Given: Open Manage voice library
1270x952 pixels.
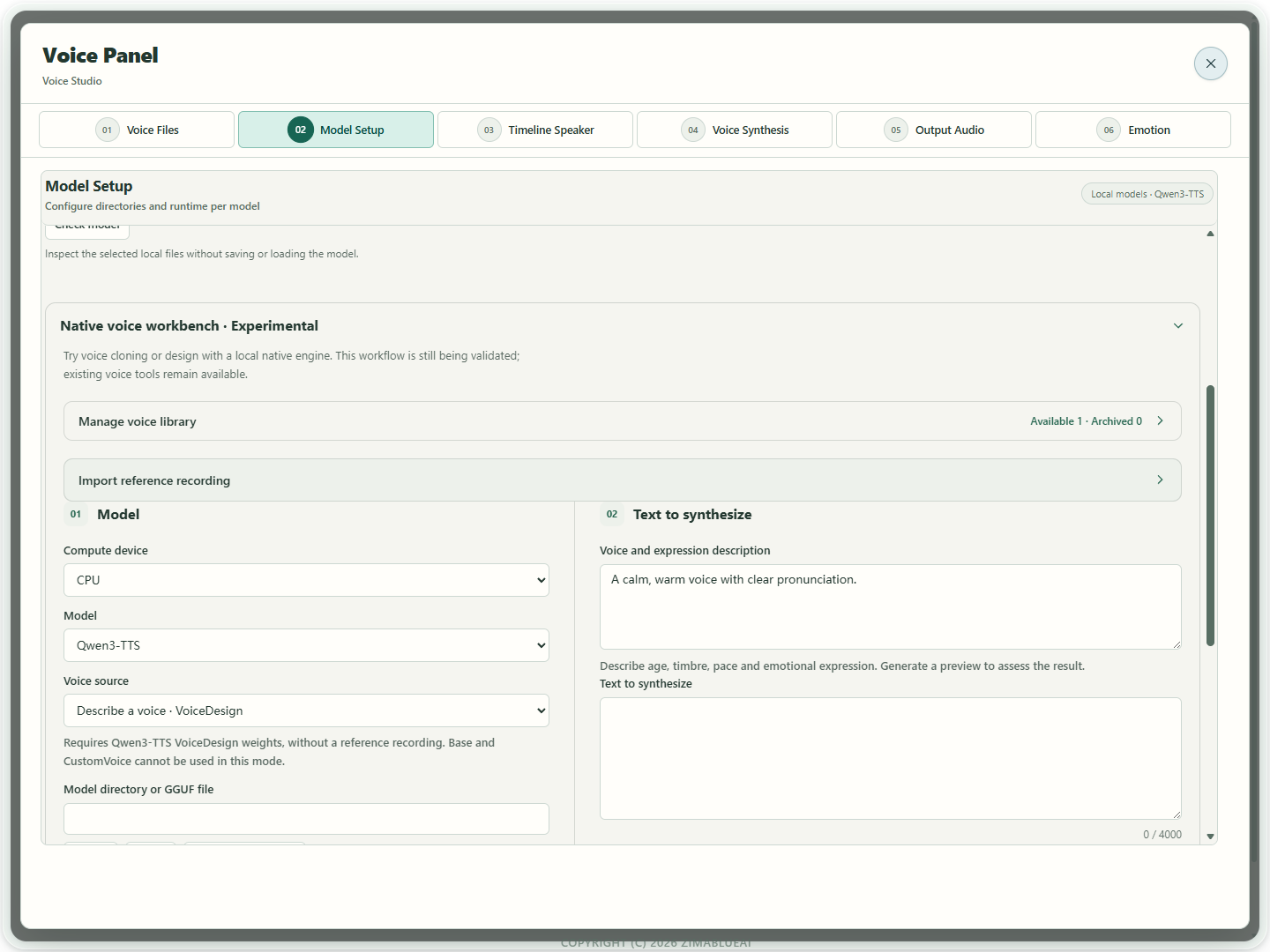Looking at the screenshot, I should coord(623,421).
